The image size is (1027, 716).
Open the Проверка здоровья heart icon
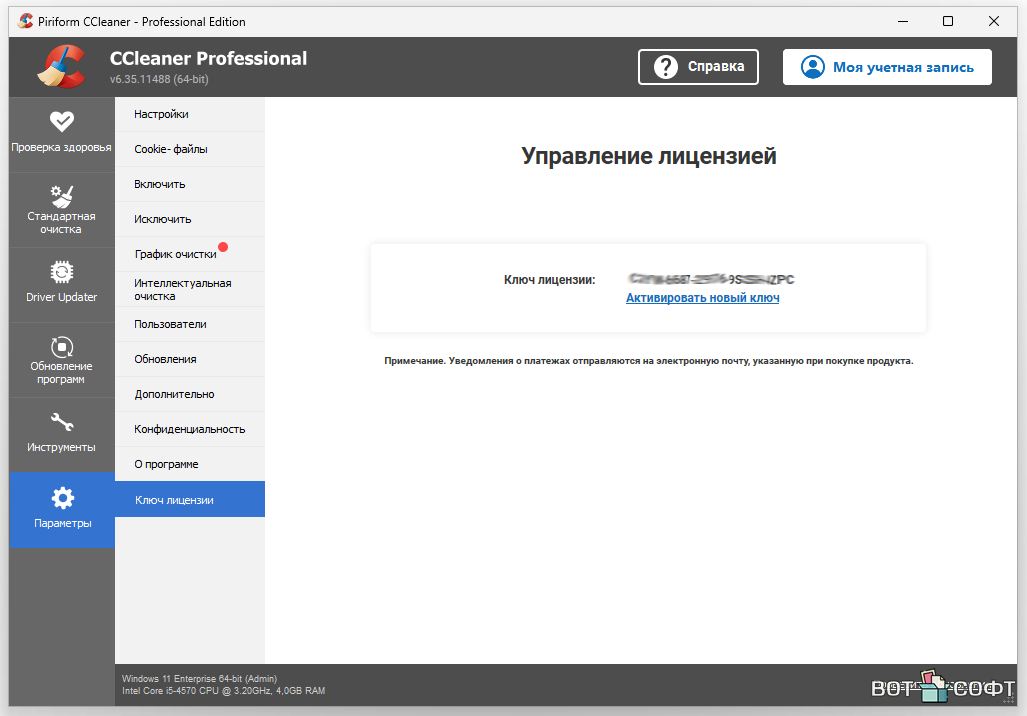coord(62,121)
